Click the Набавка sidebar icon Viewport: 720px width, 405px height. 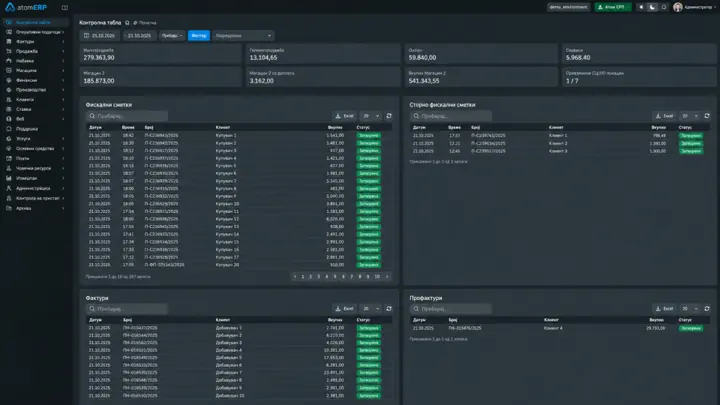(x=9, y=61)
